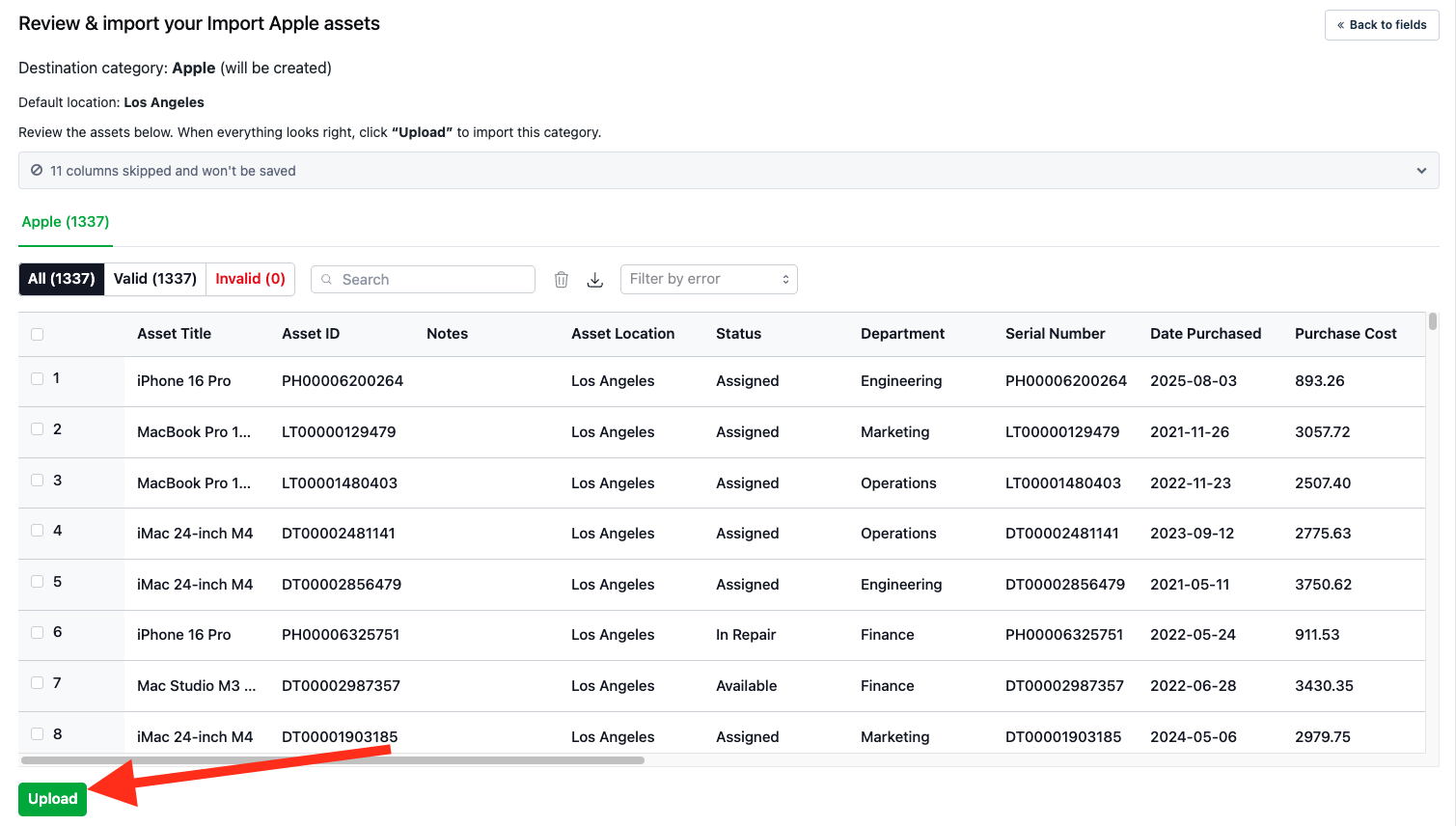Click Marketing department in row 8
The width and height of the screenshot is (1456, 826).
pos(895,737)
